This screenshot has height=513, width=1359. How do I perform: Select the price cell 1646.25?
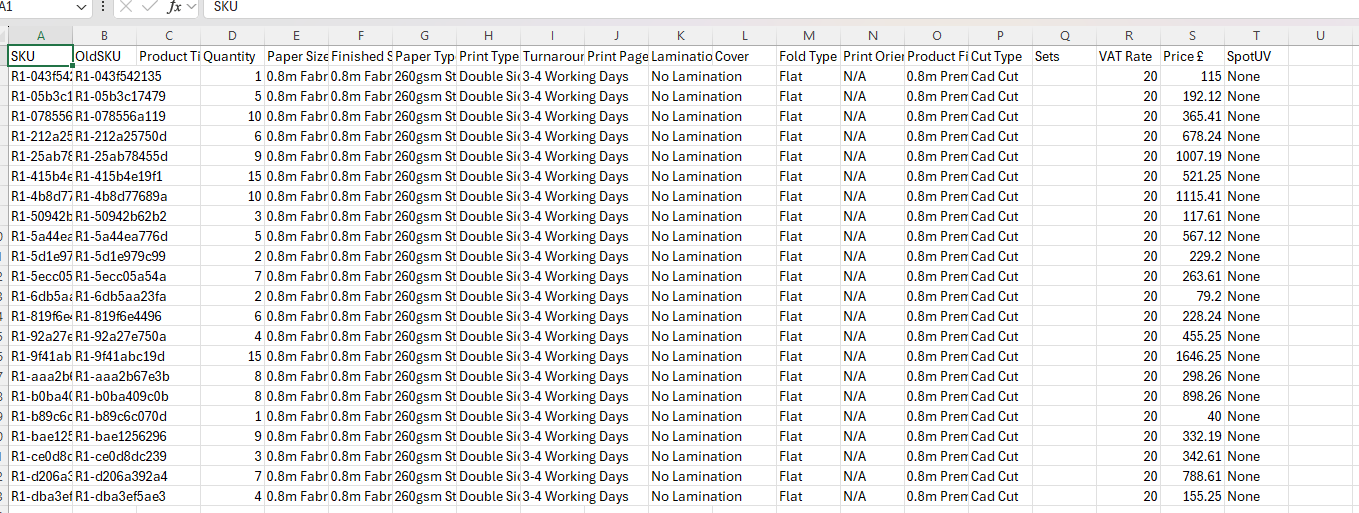(x=1192, y=356)
